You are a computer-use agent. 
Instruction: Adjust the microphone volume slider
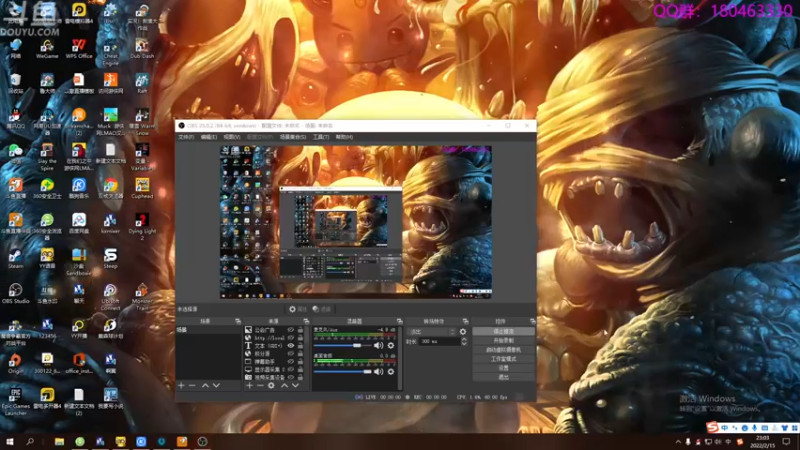pyautogui.click(x=342, y=345)
